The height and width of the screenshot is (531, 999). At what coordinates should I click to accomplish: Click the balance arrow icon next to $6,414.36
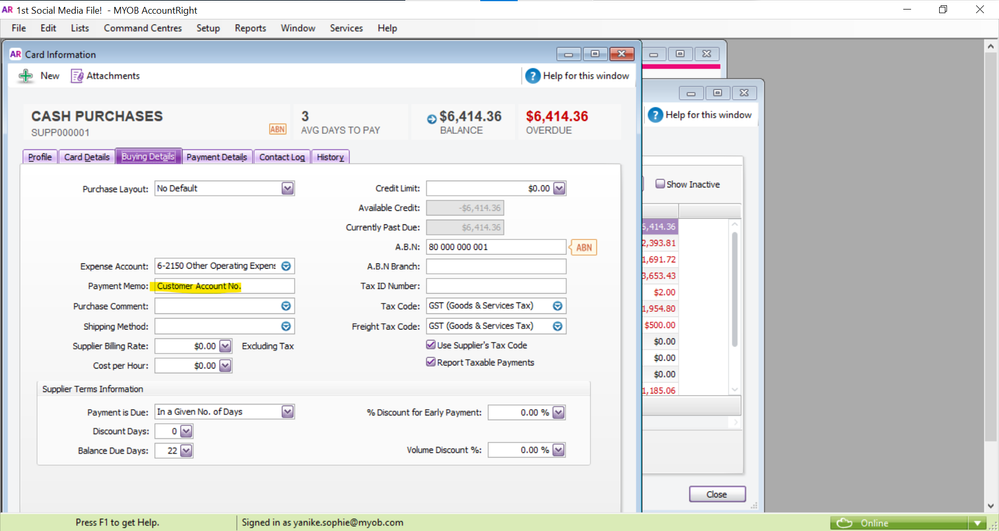tap(432, 119)
